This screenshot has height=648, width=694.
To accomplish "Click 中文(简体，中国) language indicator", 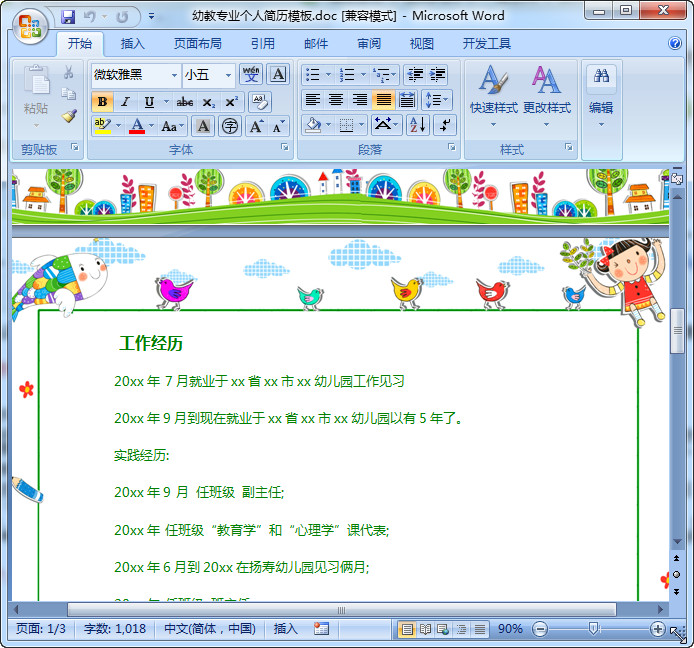I will click(210, 629).
